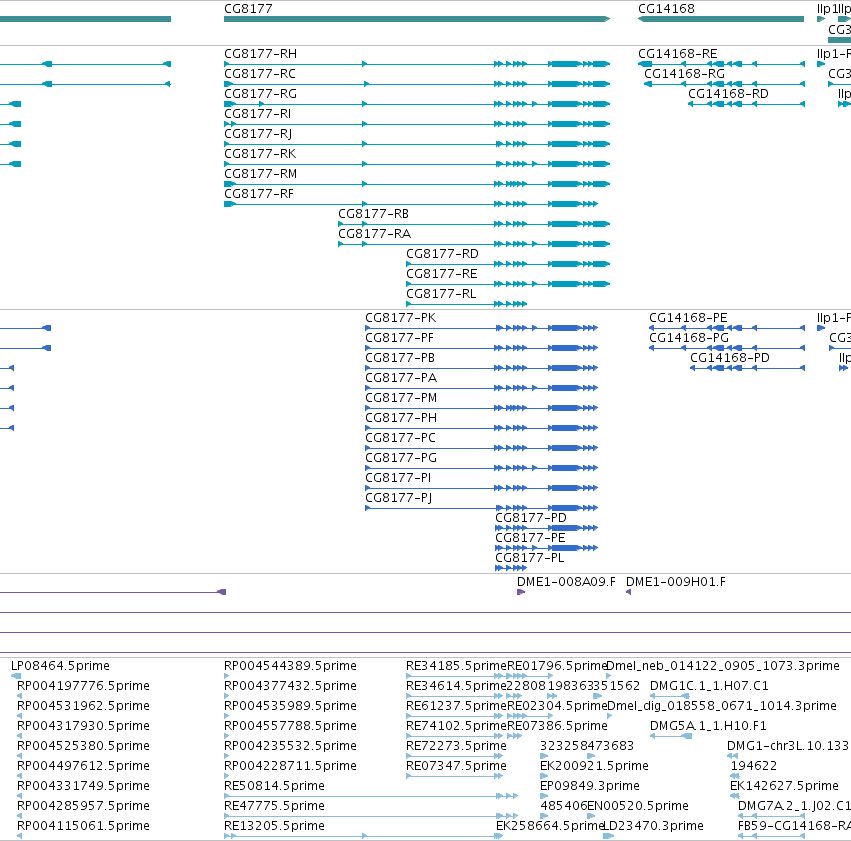Click the CG8177 gene label
This screenshot has height=841, width=851.
[248, 9]
